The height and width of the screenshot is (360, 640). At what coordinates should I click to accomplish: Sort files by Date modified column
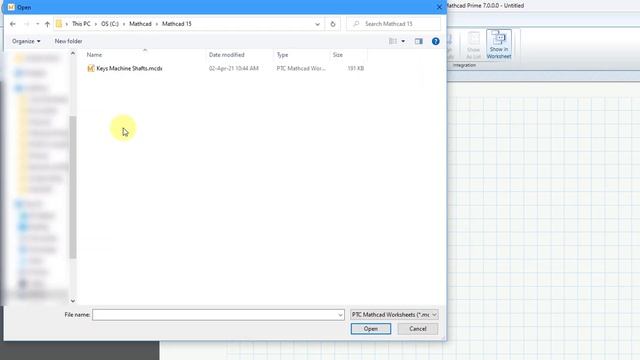[x=227, y=55]
